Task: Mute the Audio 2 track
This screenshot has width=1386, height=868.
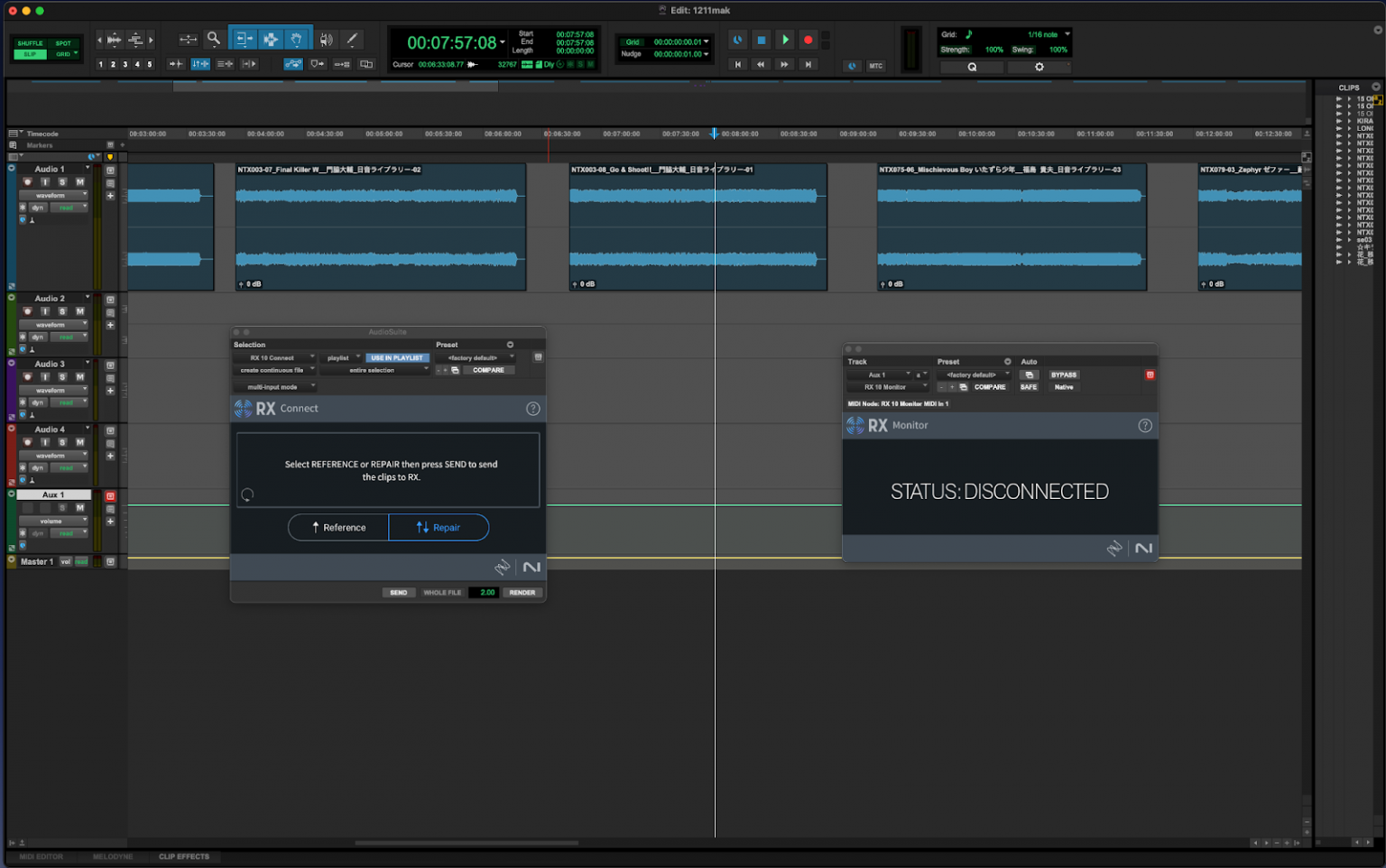Action: [79, 311]
